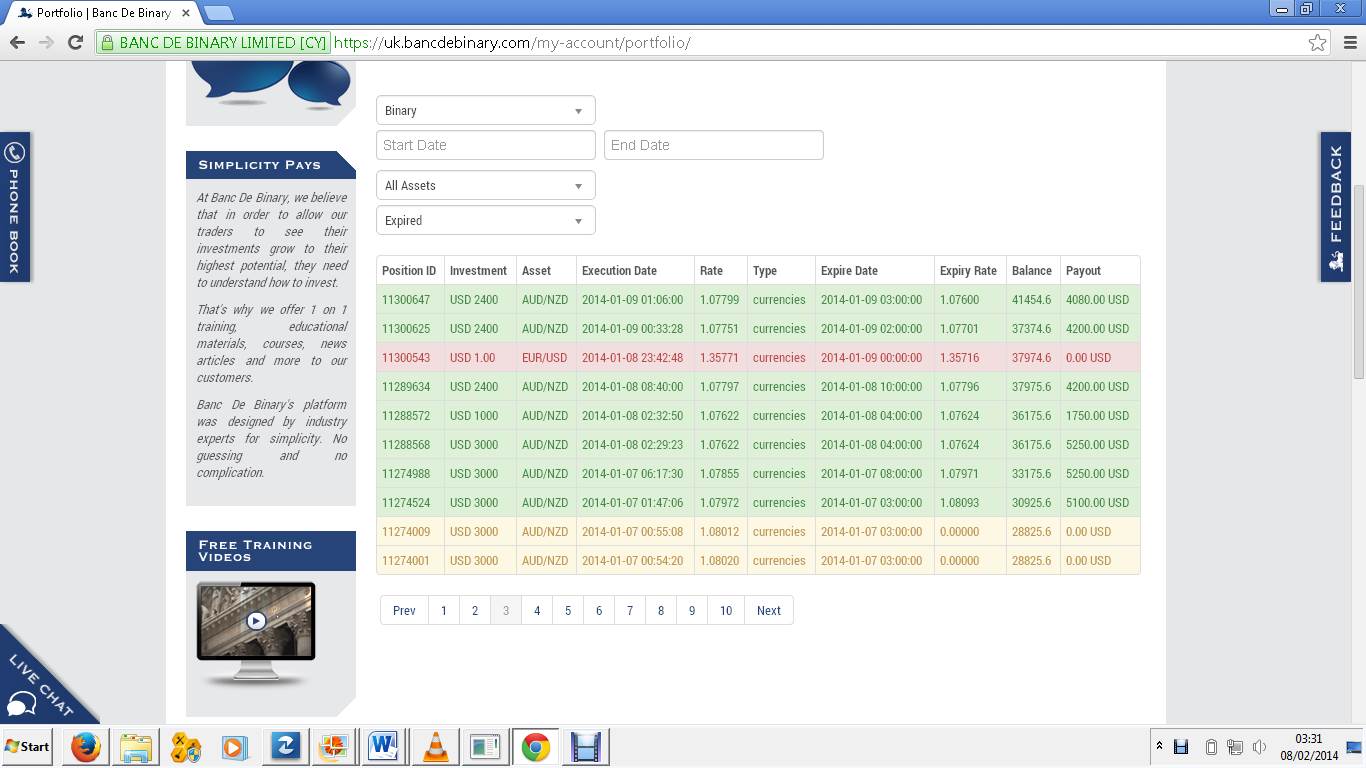This screenshot has height=768, width=1366.
Task: Bookmark this page with the star icon
Action: click(x=1317, y=42)
